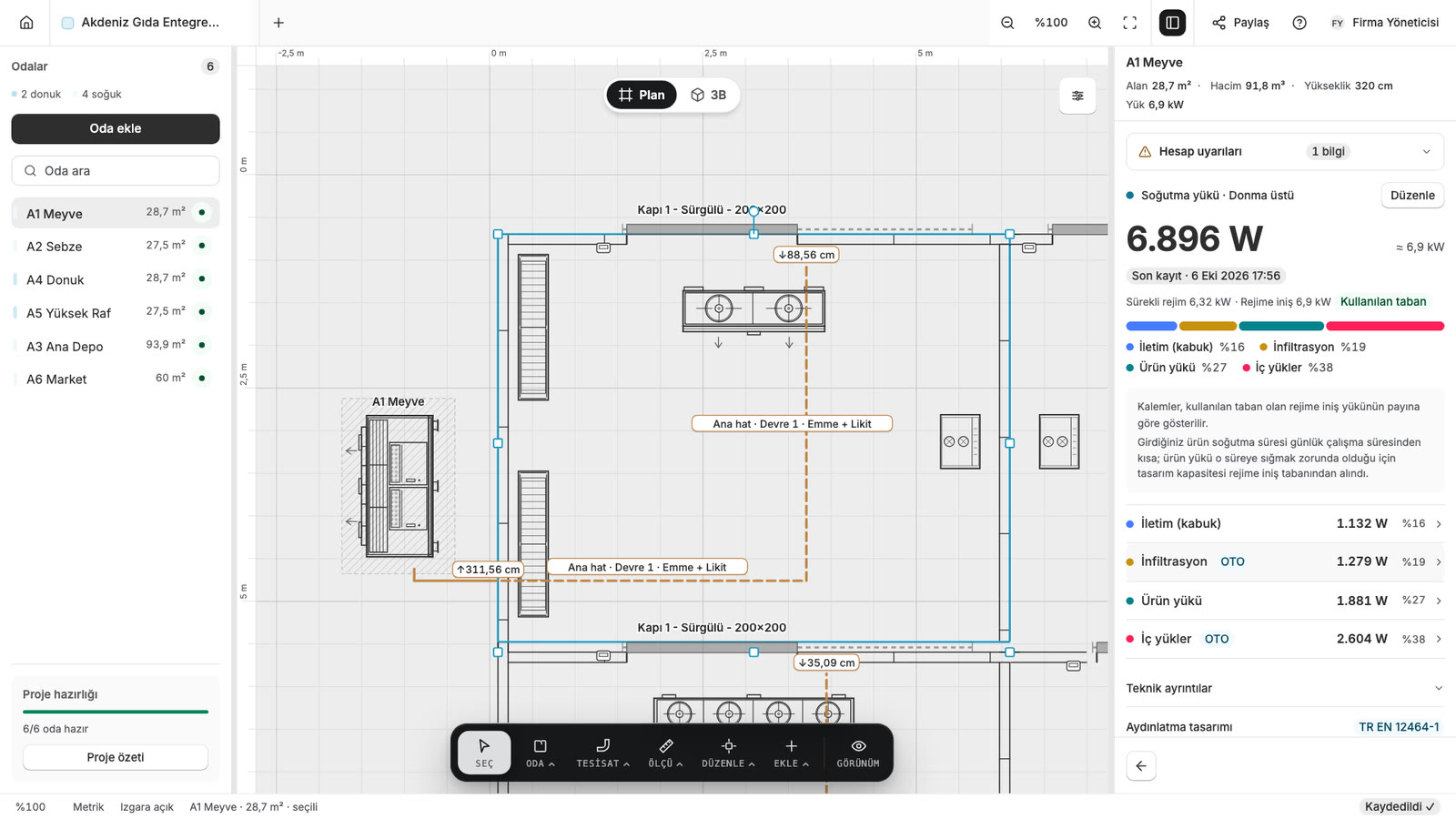Toggle status dot for A6 Market

click(202, 378)
